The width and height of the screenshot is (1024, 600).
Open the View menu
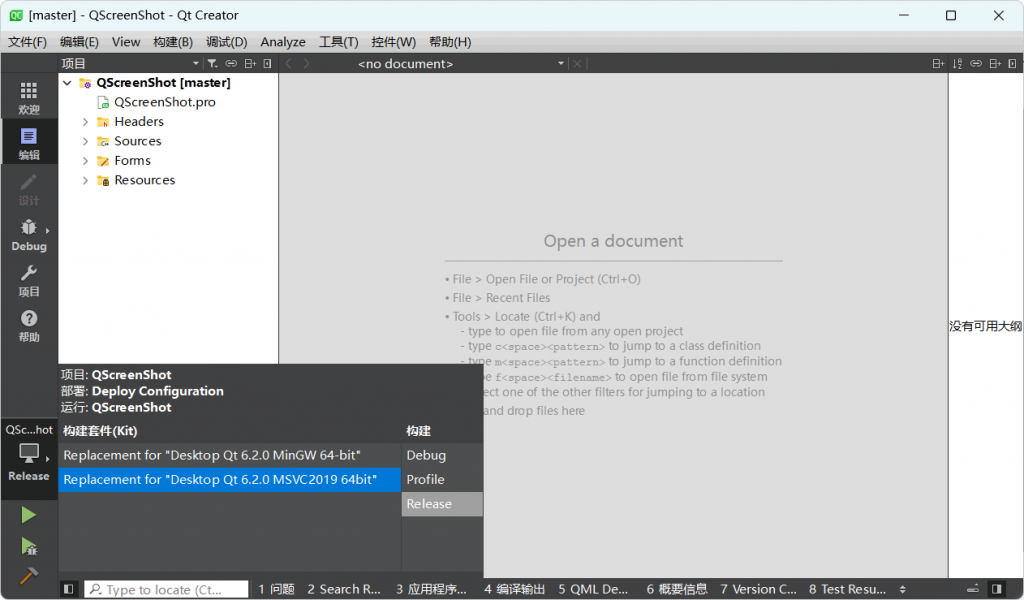click(x=126, y=42)
